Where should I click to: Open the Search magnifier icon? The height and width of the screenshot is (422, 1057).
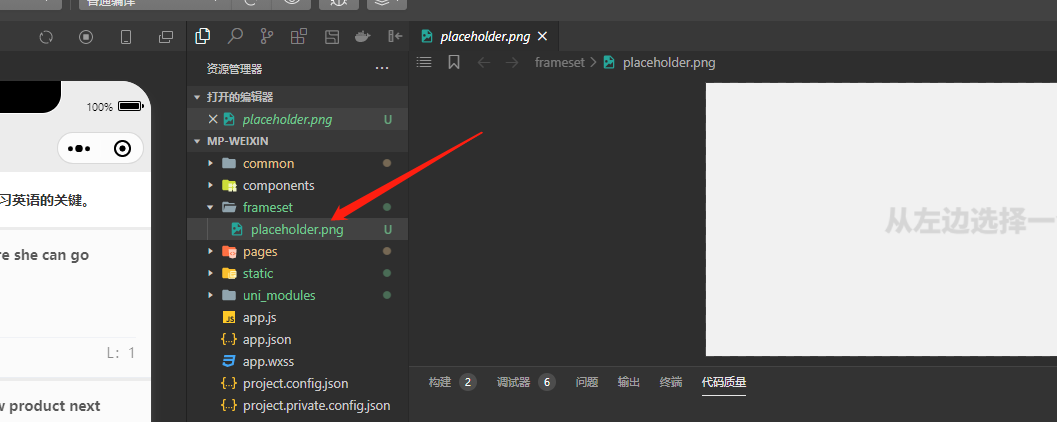point(235,36)
